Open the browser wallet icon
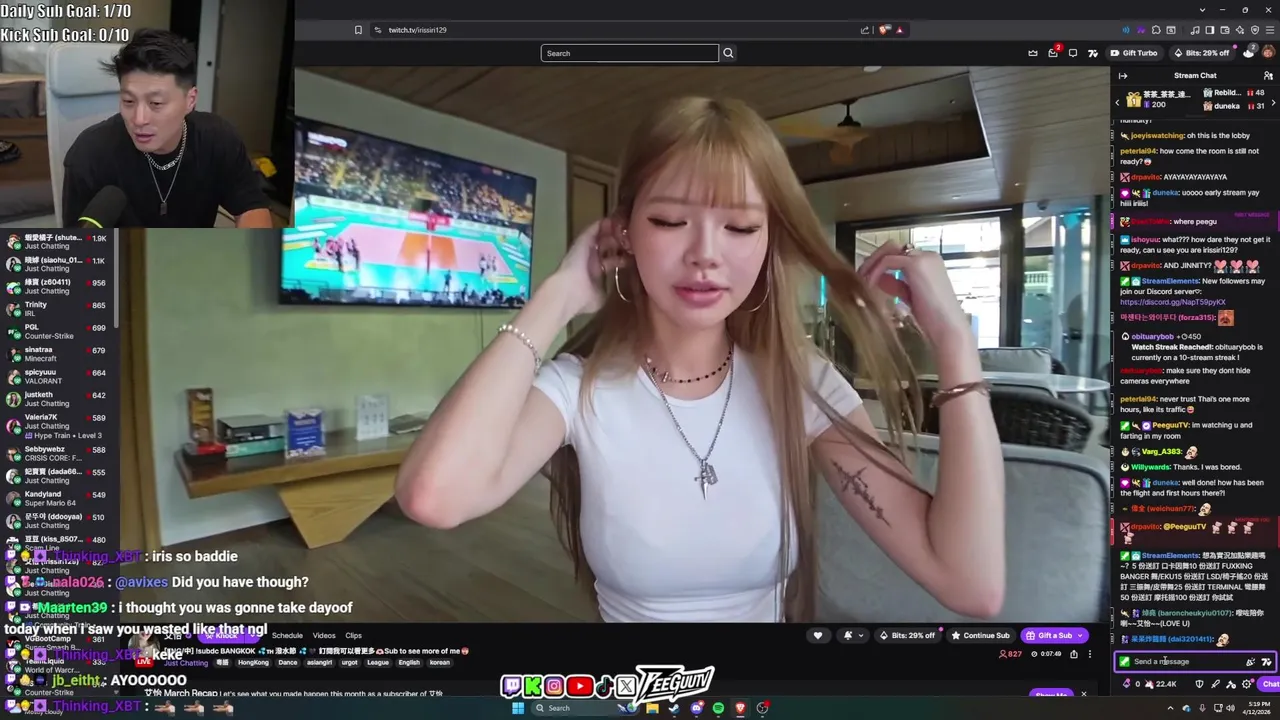Viewport: 1280px width, 720px height. tap(1224, 30)
